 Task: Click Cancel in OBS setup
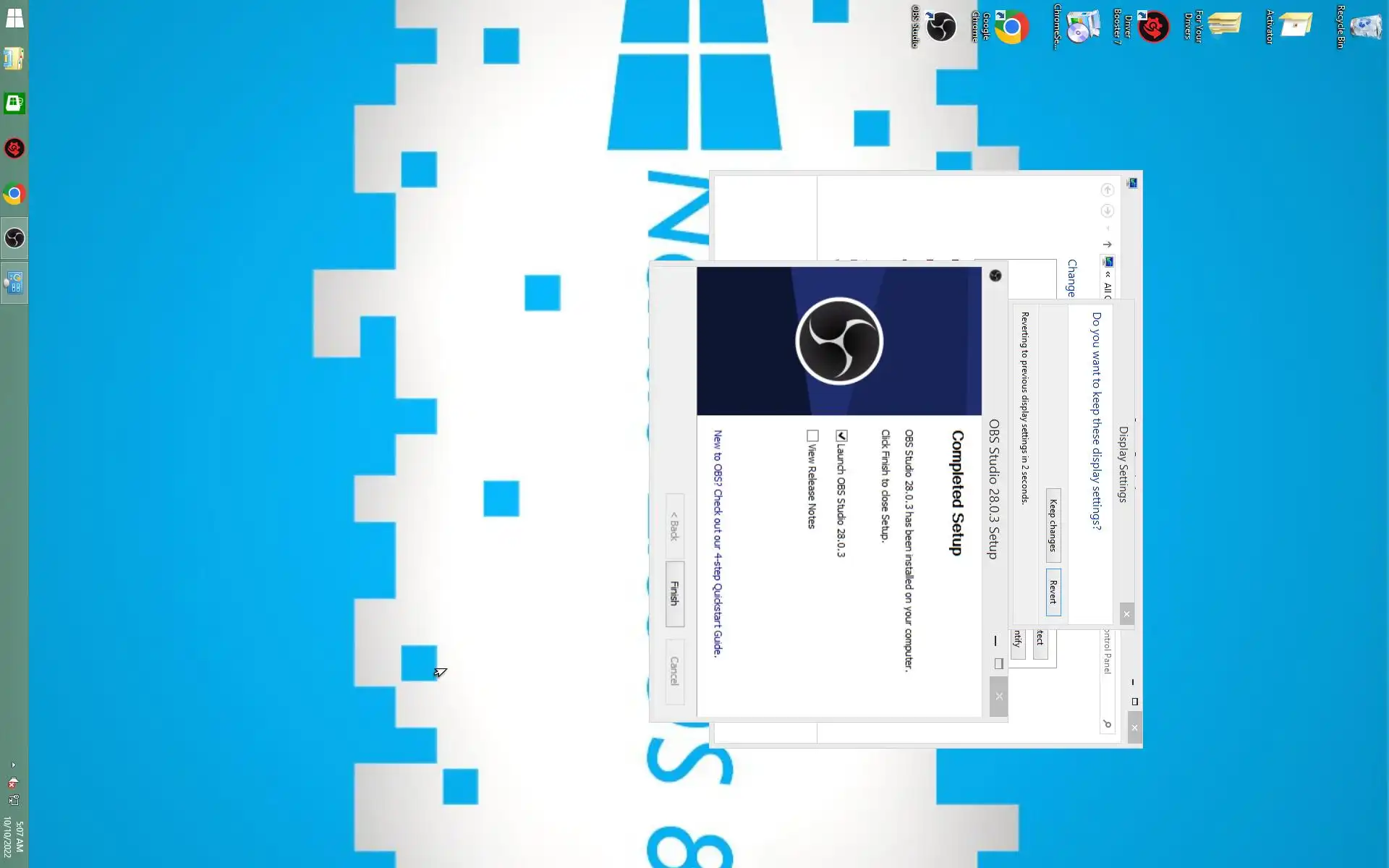click(674, 671)
